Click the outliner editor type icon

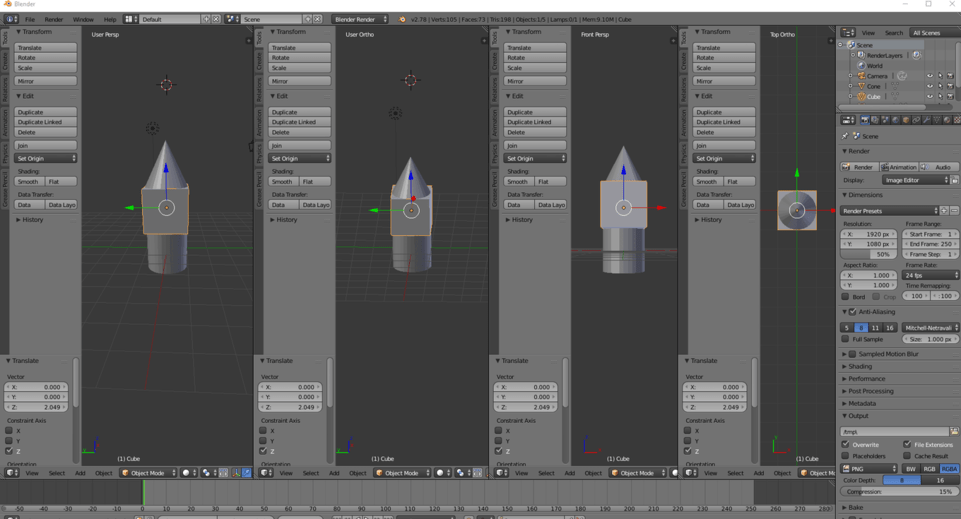point(848,32)
